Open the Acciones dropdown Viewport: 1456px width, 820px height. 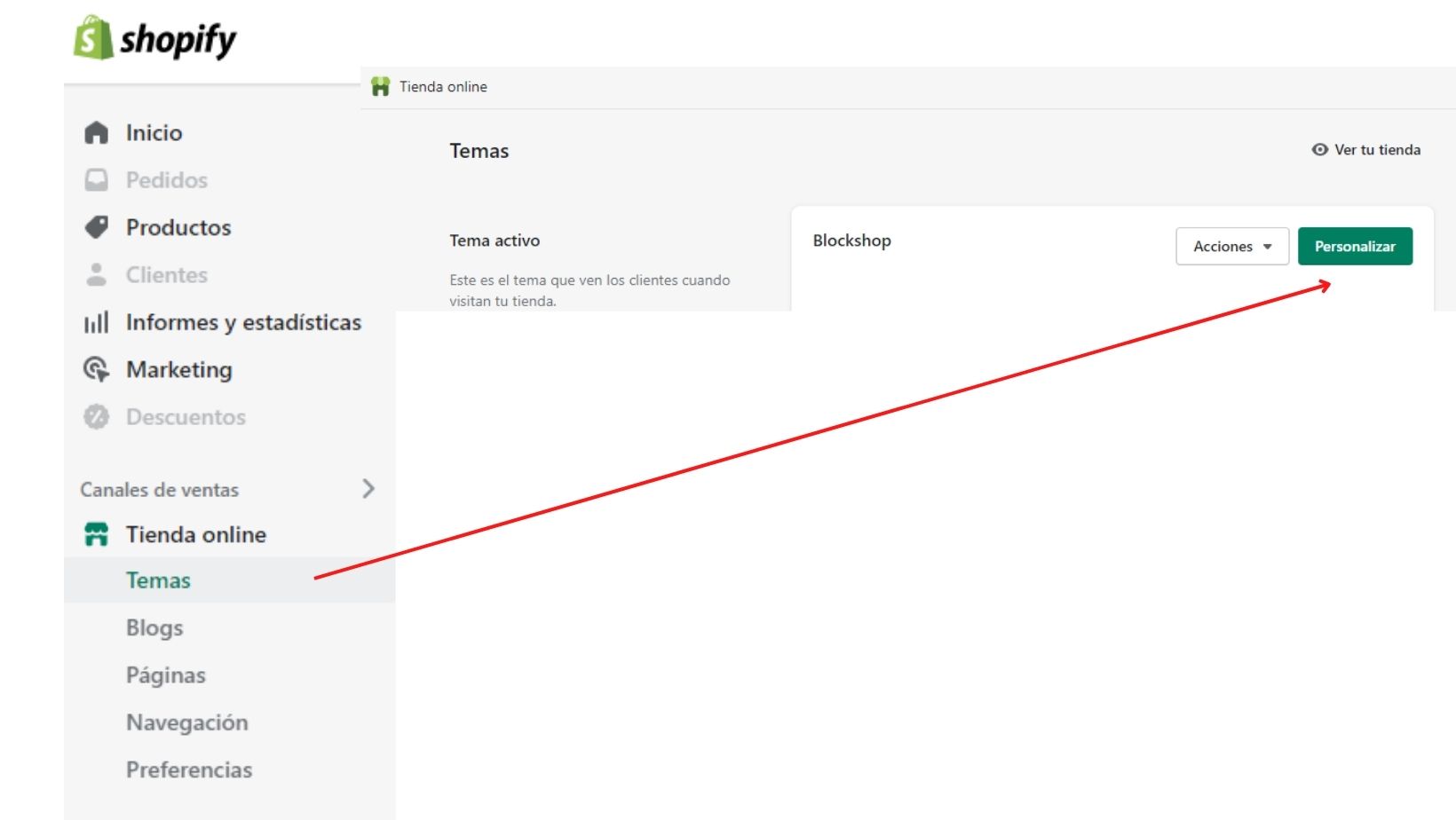coord(1231,247)
